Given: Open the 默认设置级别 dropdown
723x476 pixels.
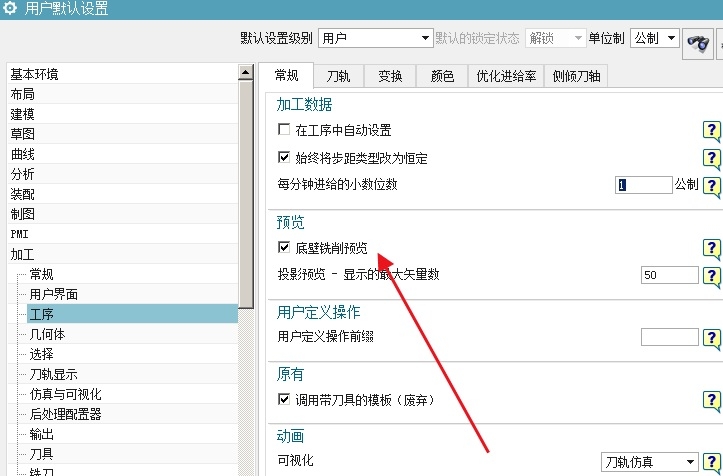Looking at the screenshot, I should click(376, 38).
